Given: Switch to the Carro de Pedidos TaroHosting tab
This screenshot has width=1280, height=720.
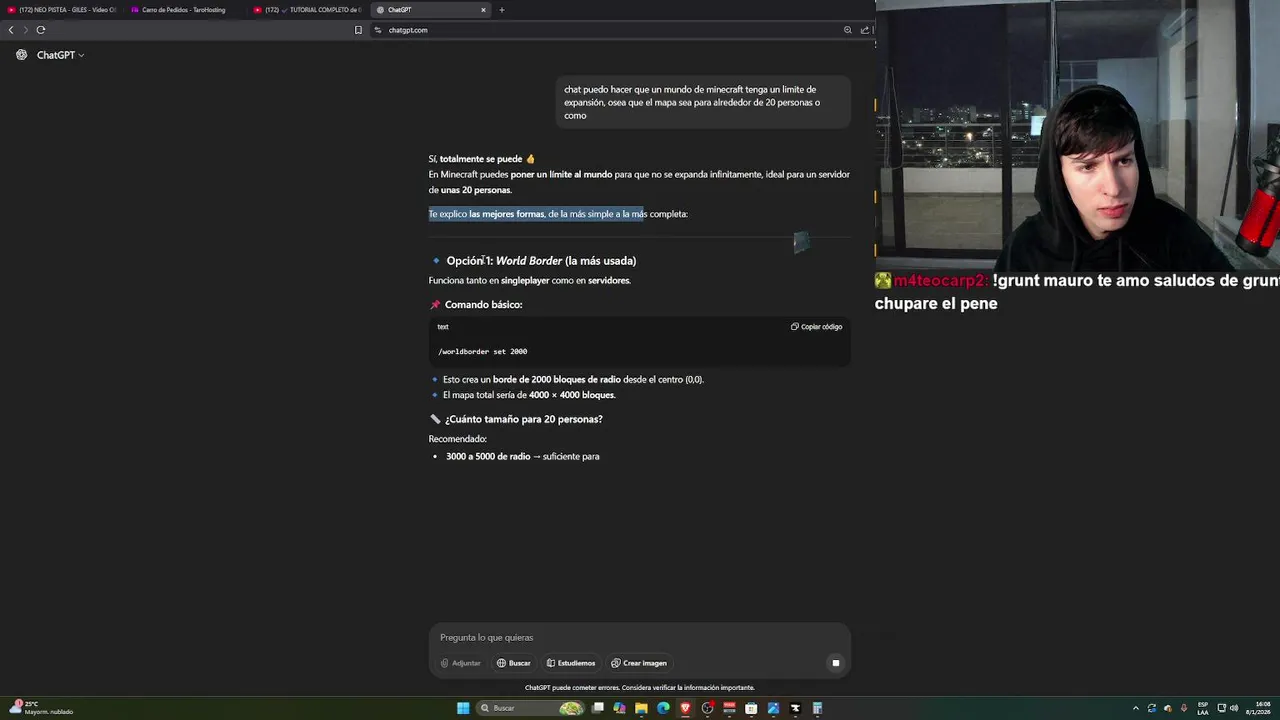Looking at the screenshot, I should click(x=184, y=10).
